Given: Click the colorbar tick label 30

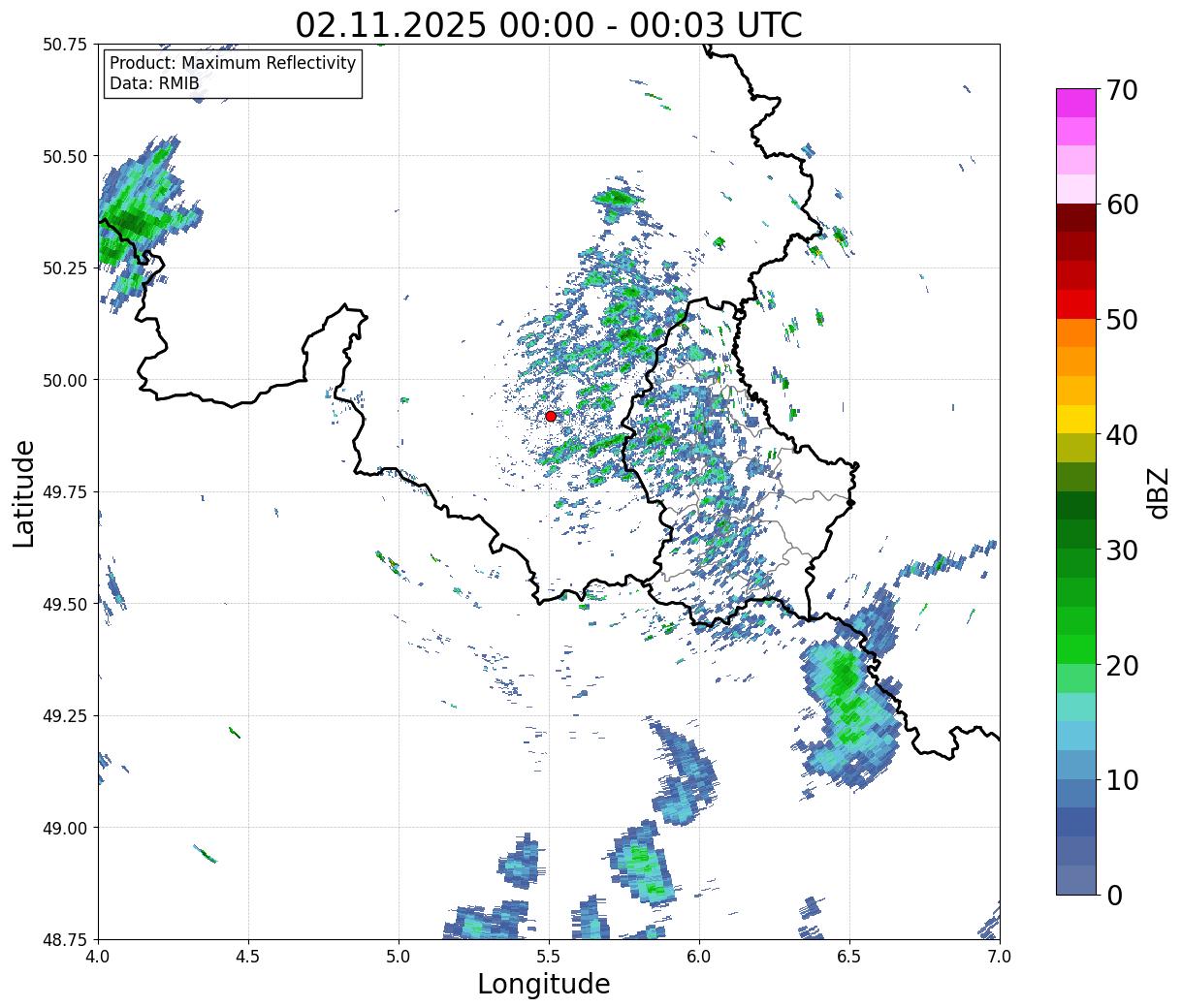Looking at the screenshot, I should point(1122,550).
